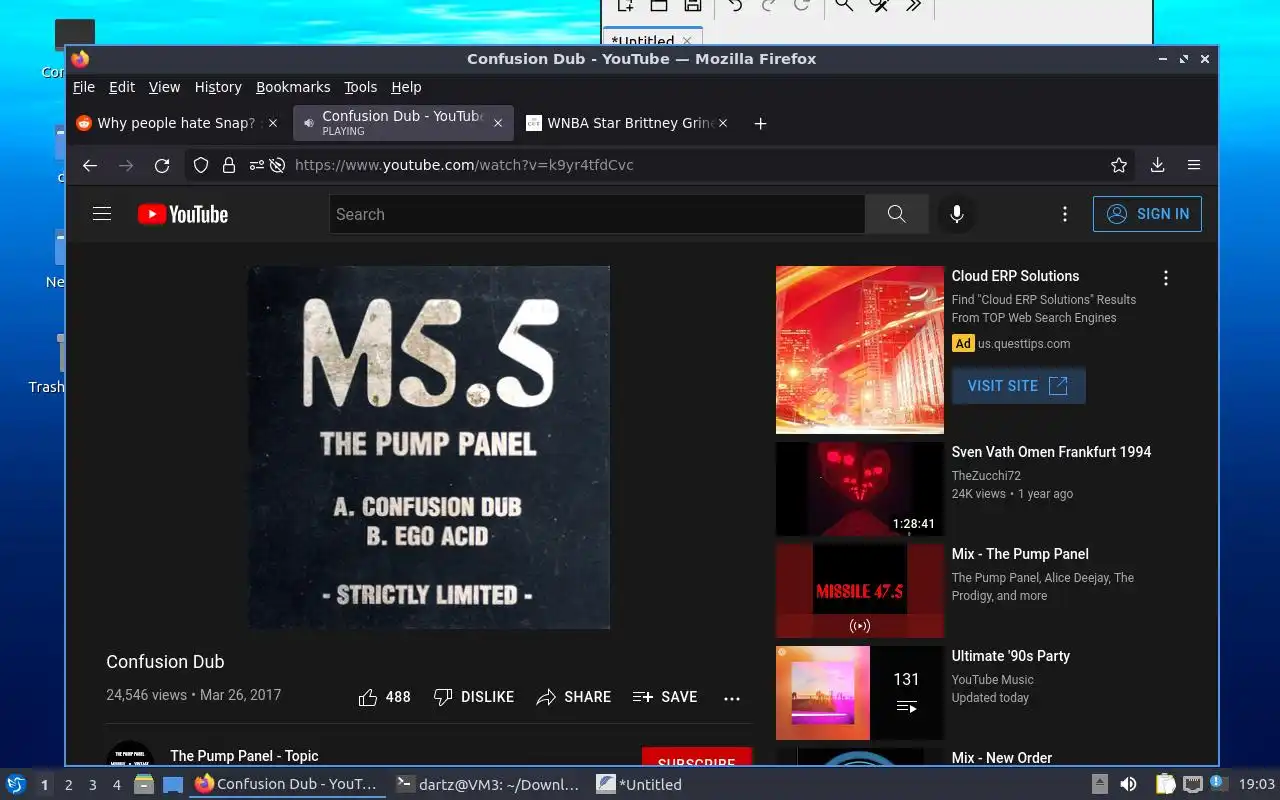Switch to workspace 2
1280x800 pixels.
click(69, 785)
